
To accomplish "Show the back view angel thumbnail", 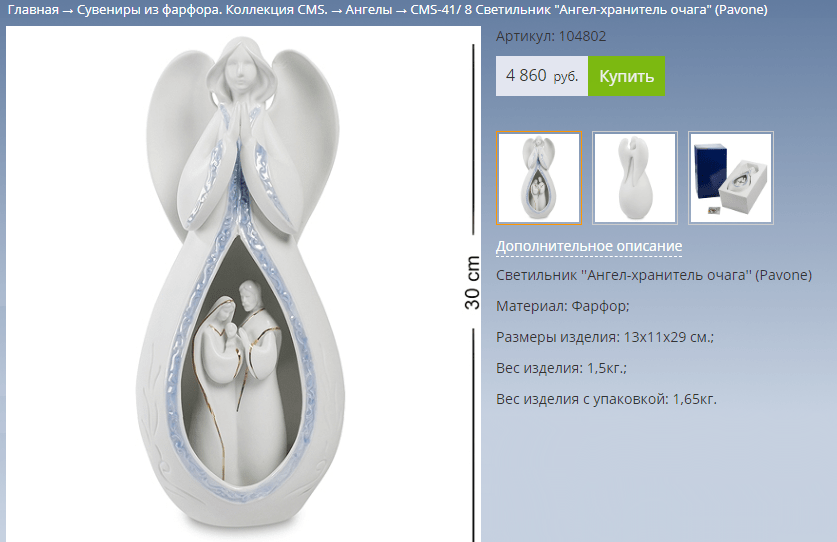I will (x=635, y=177).
